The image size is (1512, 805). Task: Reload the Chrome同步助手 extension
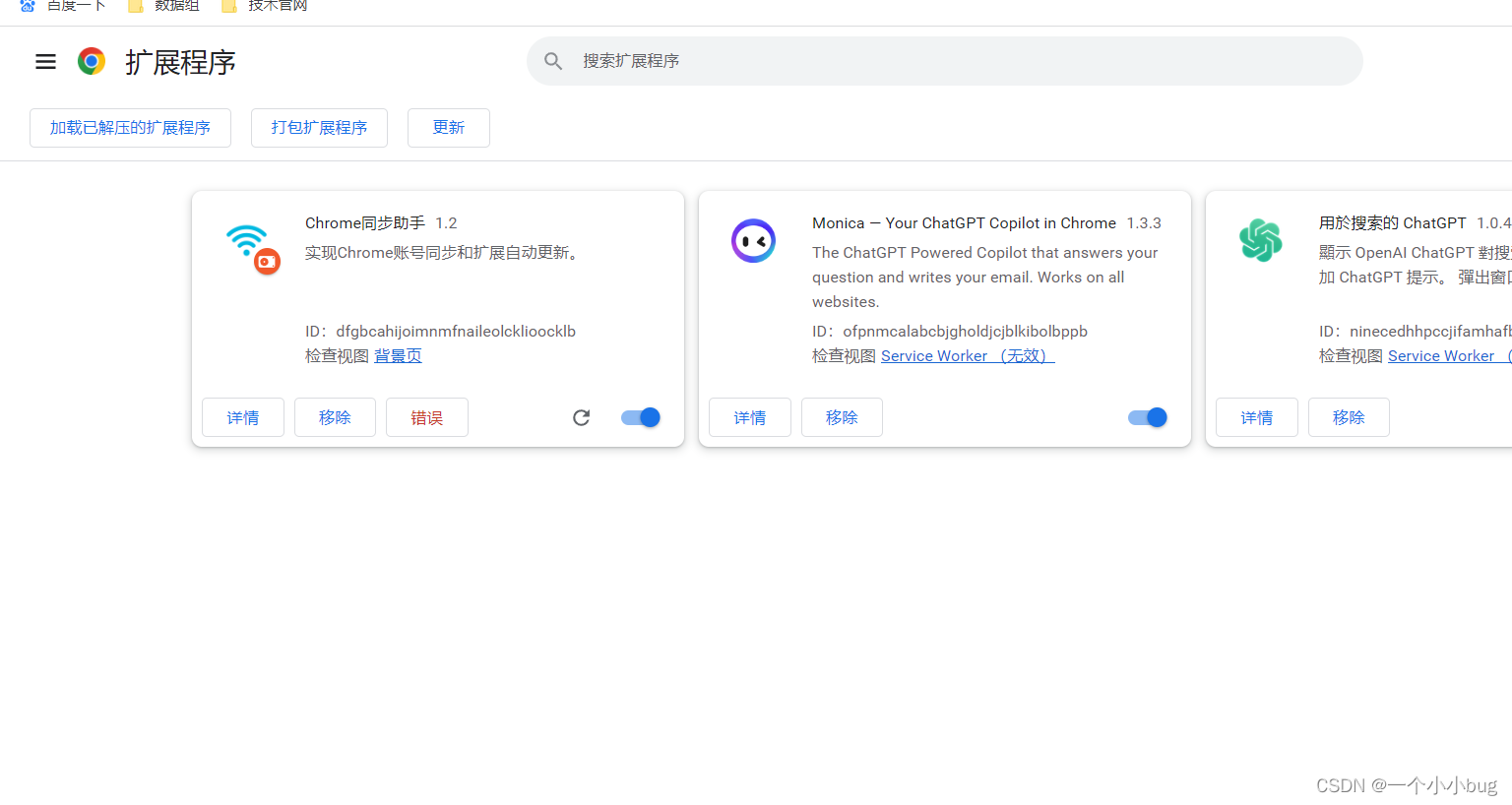pyautogui.click(x=582, y=417)
